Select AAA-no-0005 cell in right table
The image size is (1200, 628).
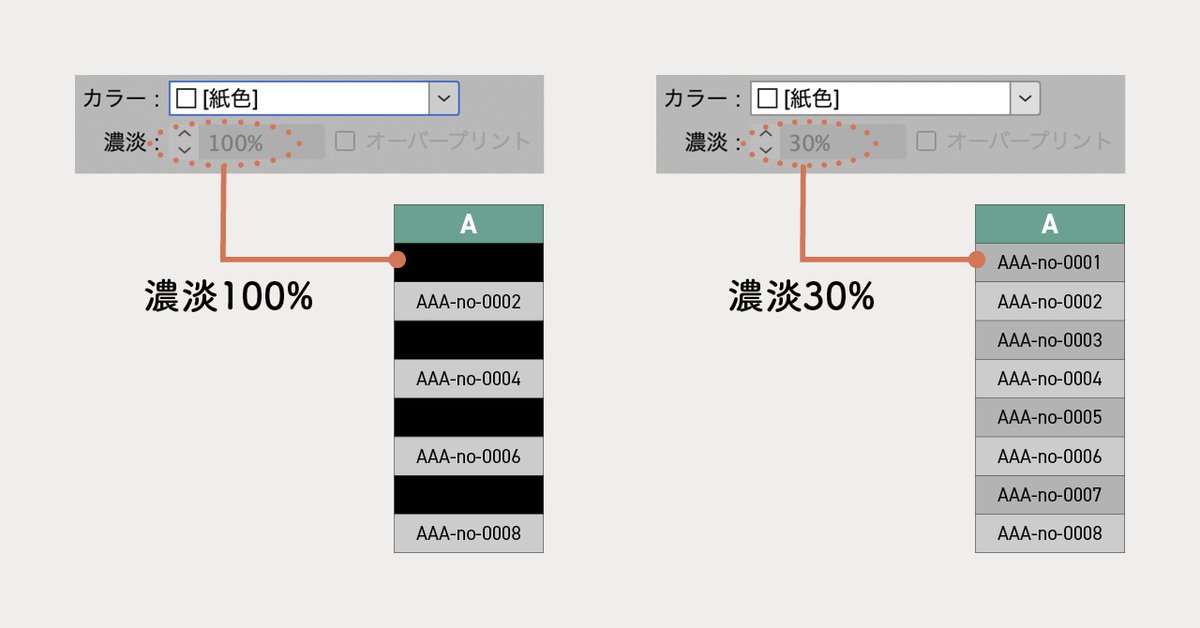[1049, 417]
